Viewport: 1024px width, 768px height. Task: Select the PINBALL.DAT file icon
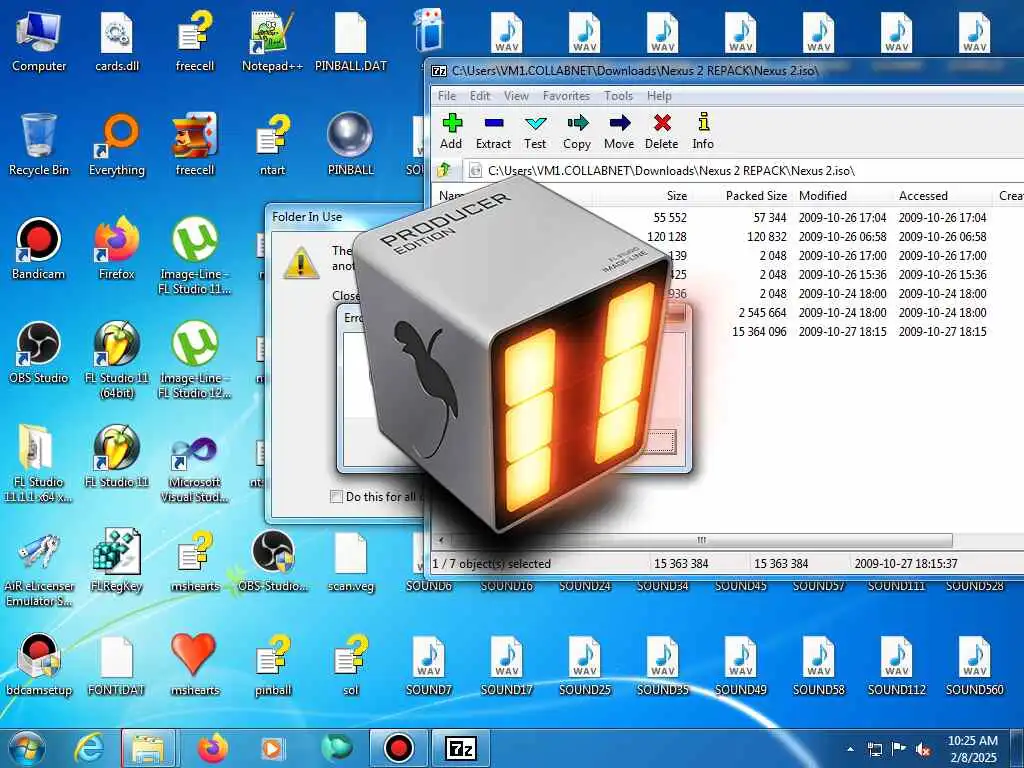(351, 42)
